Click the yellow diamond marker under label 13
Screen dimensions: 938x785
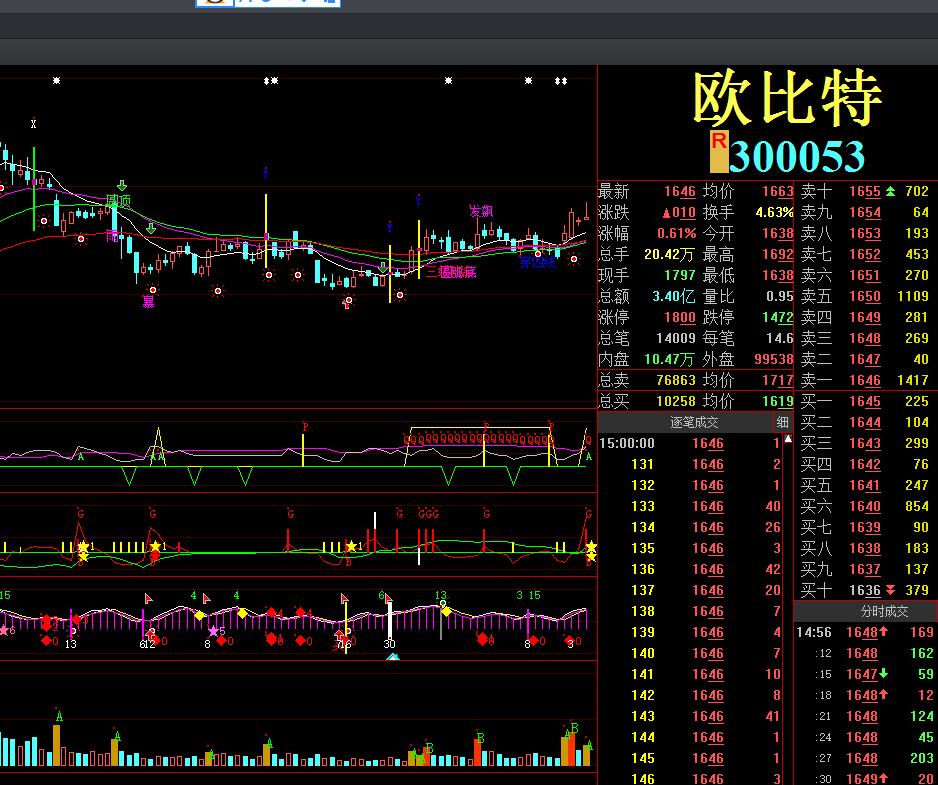pos(446,611)
